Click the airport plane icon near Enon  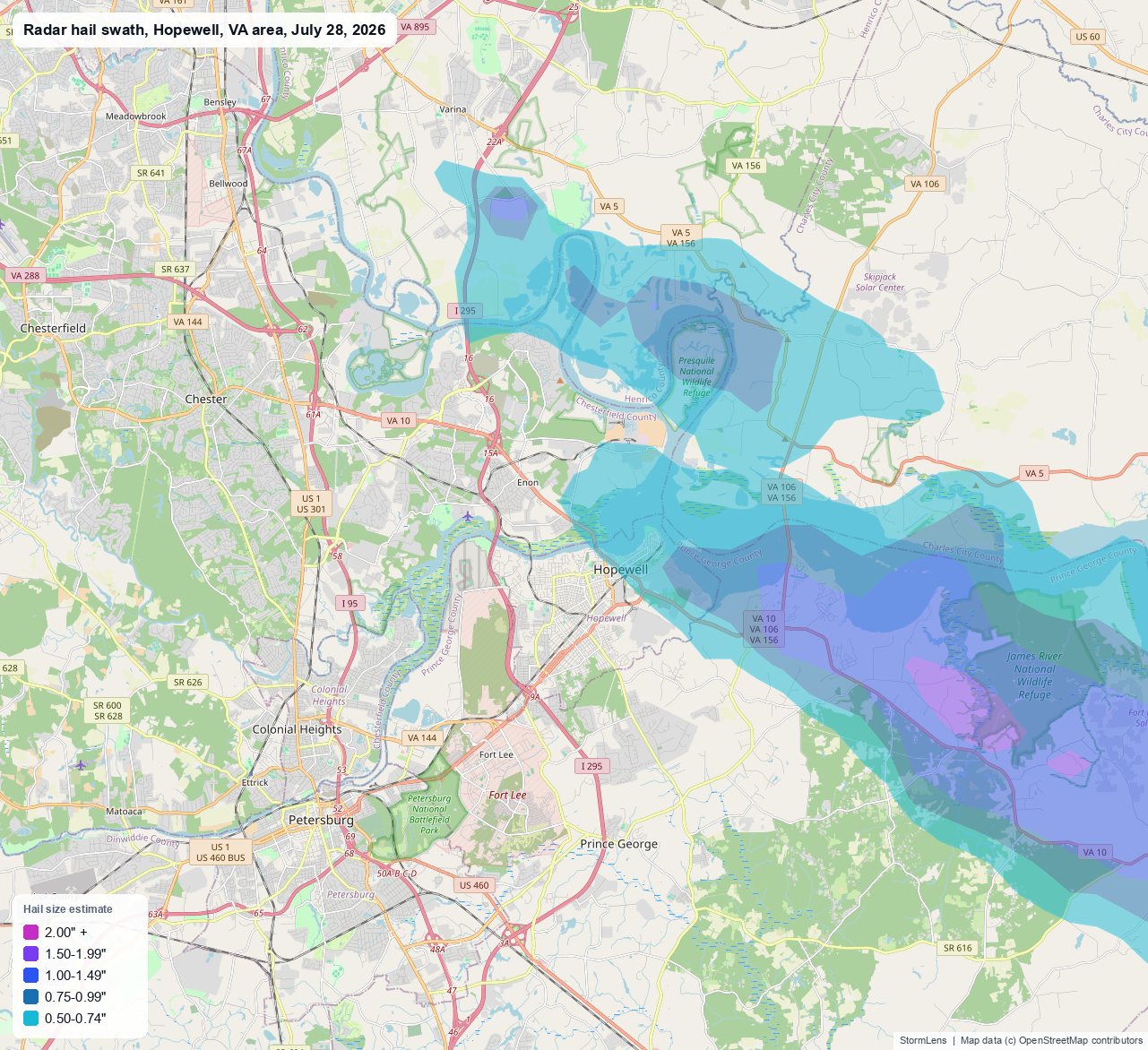(468, 515)
